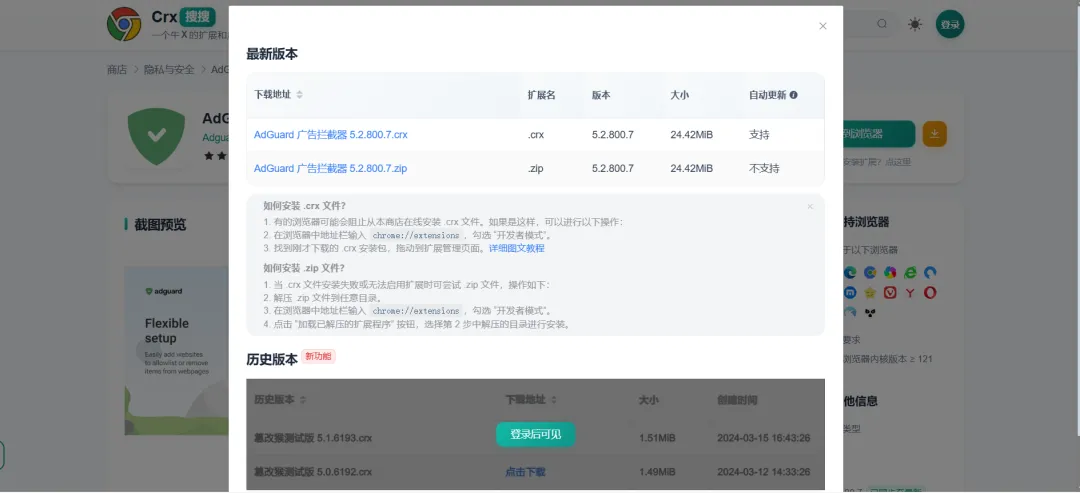Click the colorful 360 browser icon
Screen dimensions: 1080x493
pos(890,273)
